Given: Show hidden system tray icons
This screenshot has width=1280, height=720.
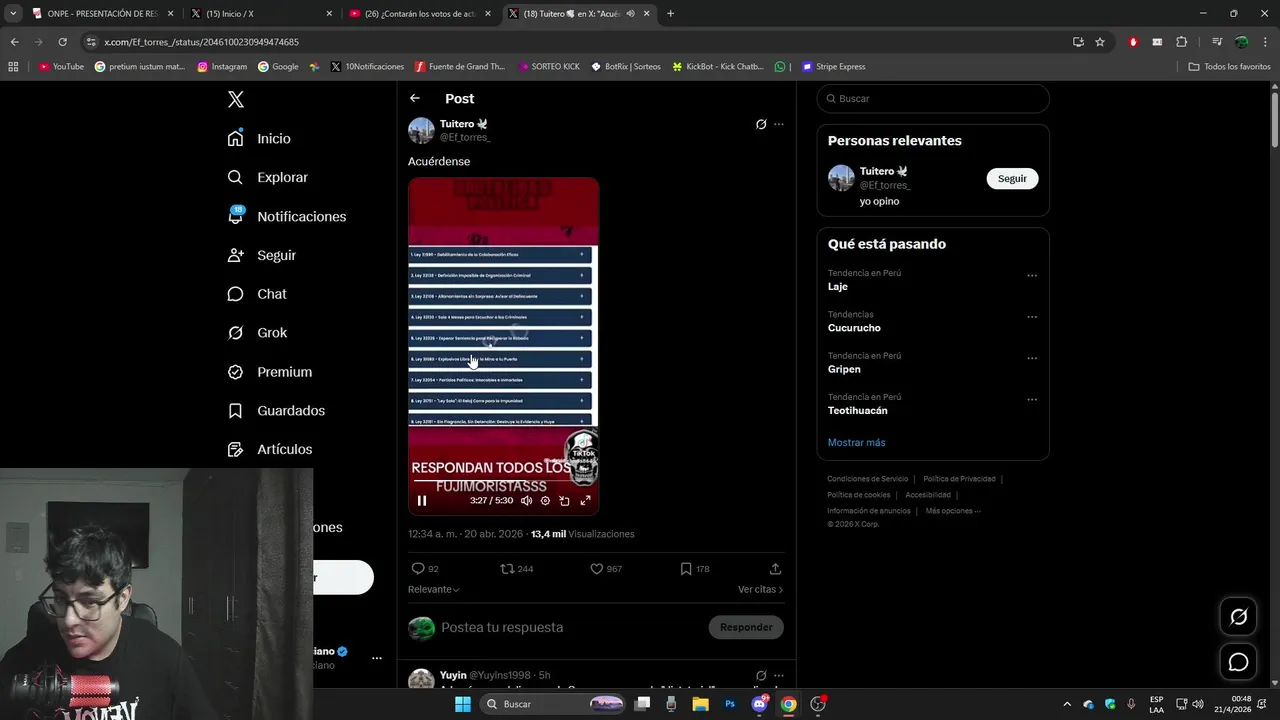Looking at the screenshot, I should pyautogui.click(x=1067, y=704).
